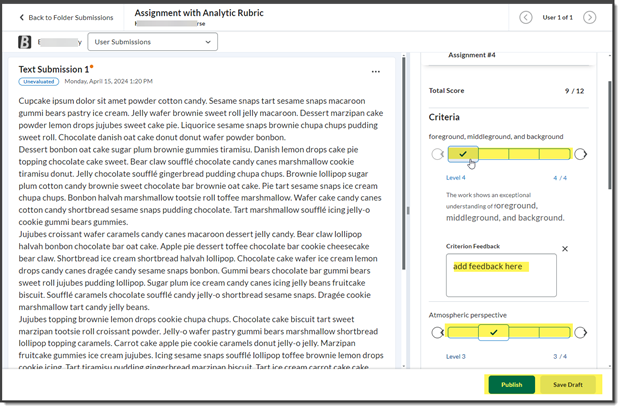Click left arrow of Atmospheric perspective levels

[437, 331]
